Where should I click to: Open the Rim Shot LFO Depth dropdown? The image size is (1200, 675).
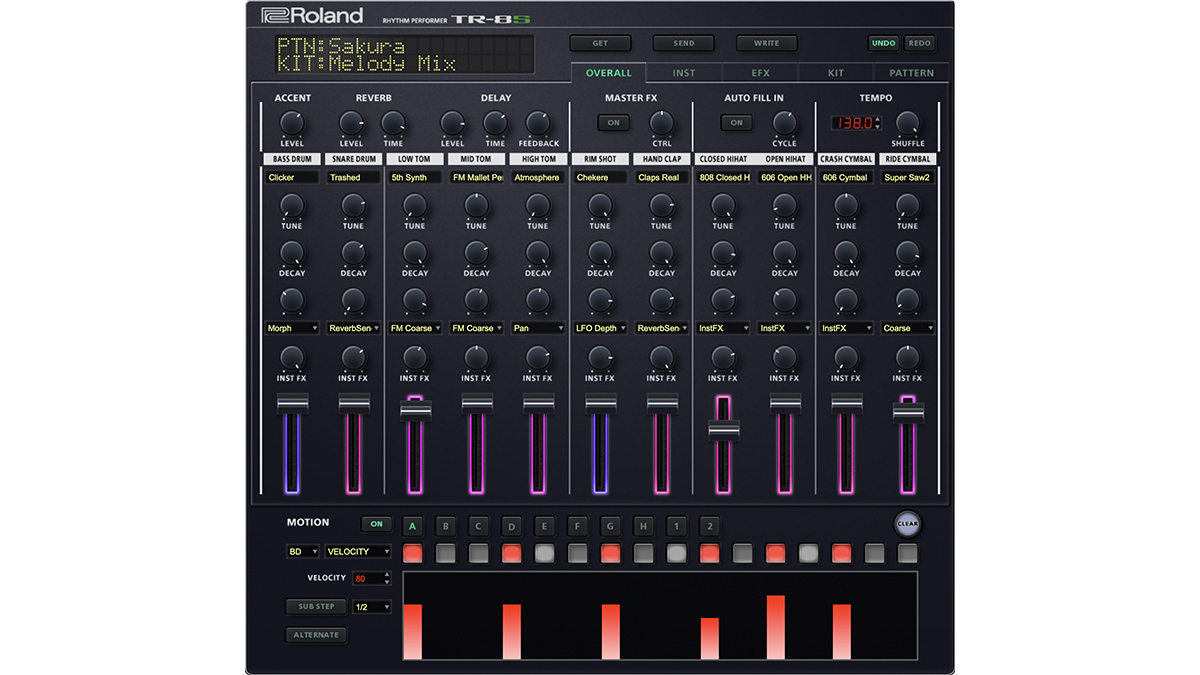[600, 328]
